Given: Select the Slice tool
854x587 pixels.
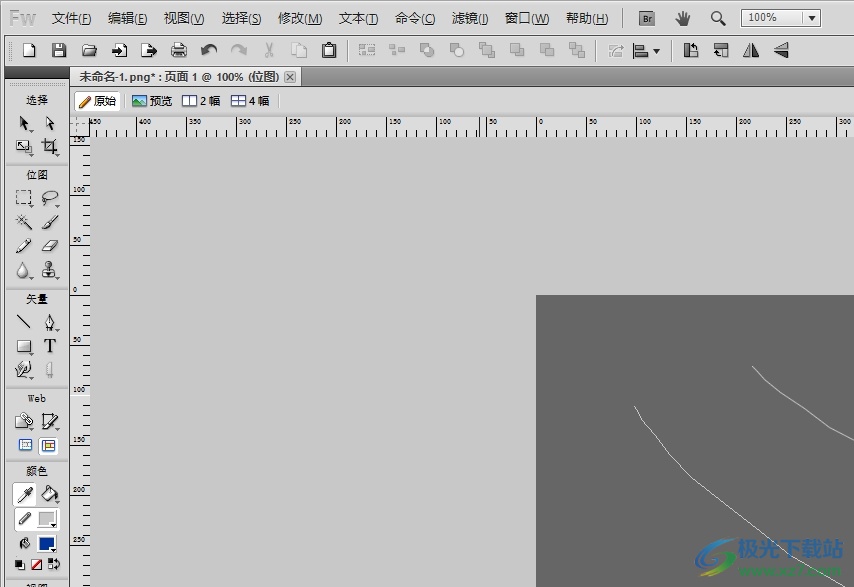Looking at the screenshot, I should [50, 421].
